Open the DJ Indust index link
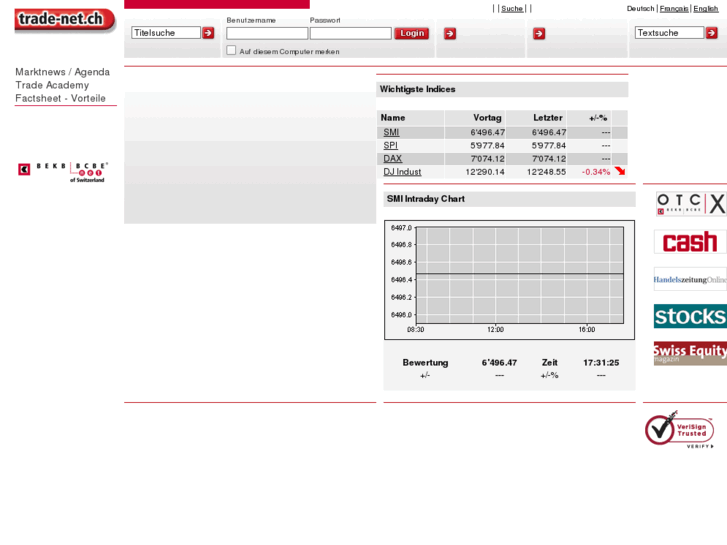 (402, 172)
